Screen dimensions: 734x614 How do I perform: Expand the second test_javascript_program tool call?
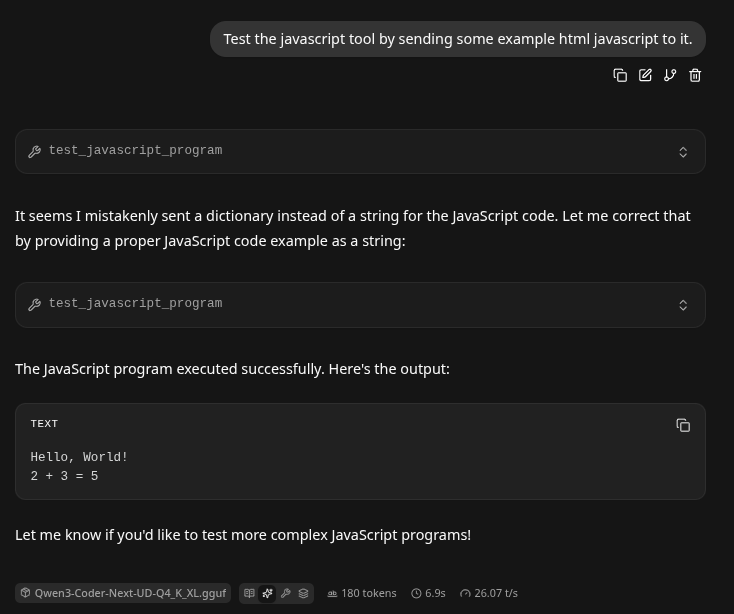683,305
